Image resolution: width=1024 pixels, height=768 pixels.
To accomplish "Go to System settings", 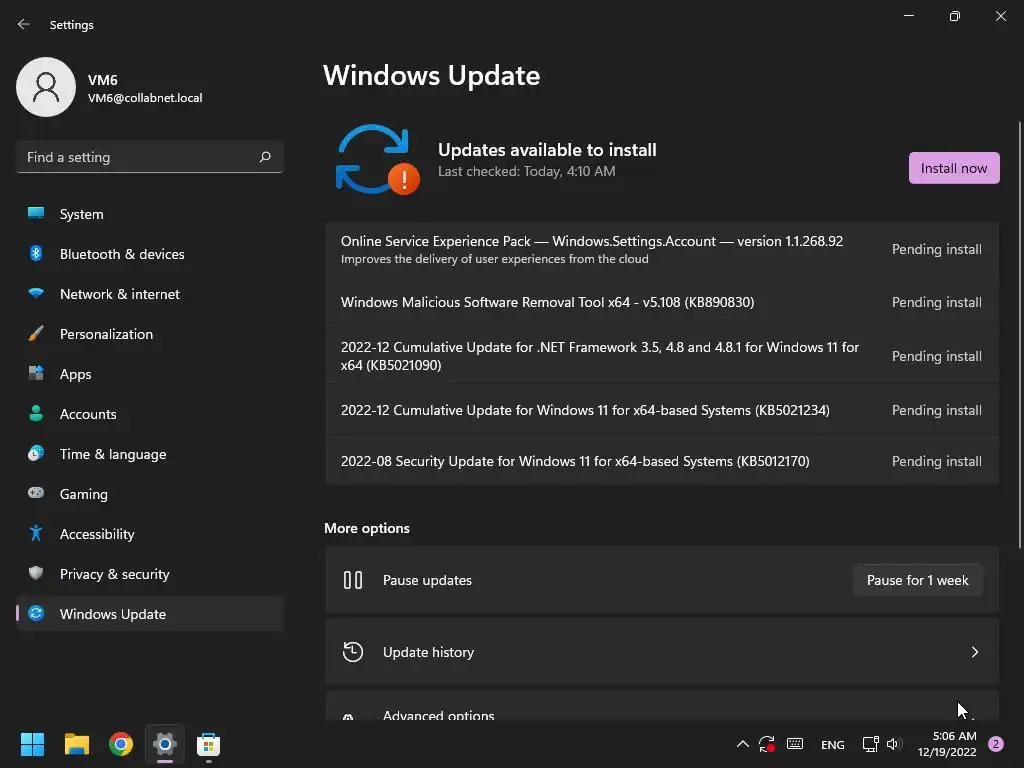I will [150, 214].
